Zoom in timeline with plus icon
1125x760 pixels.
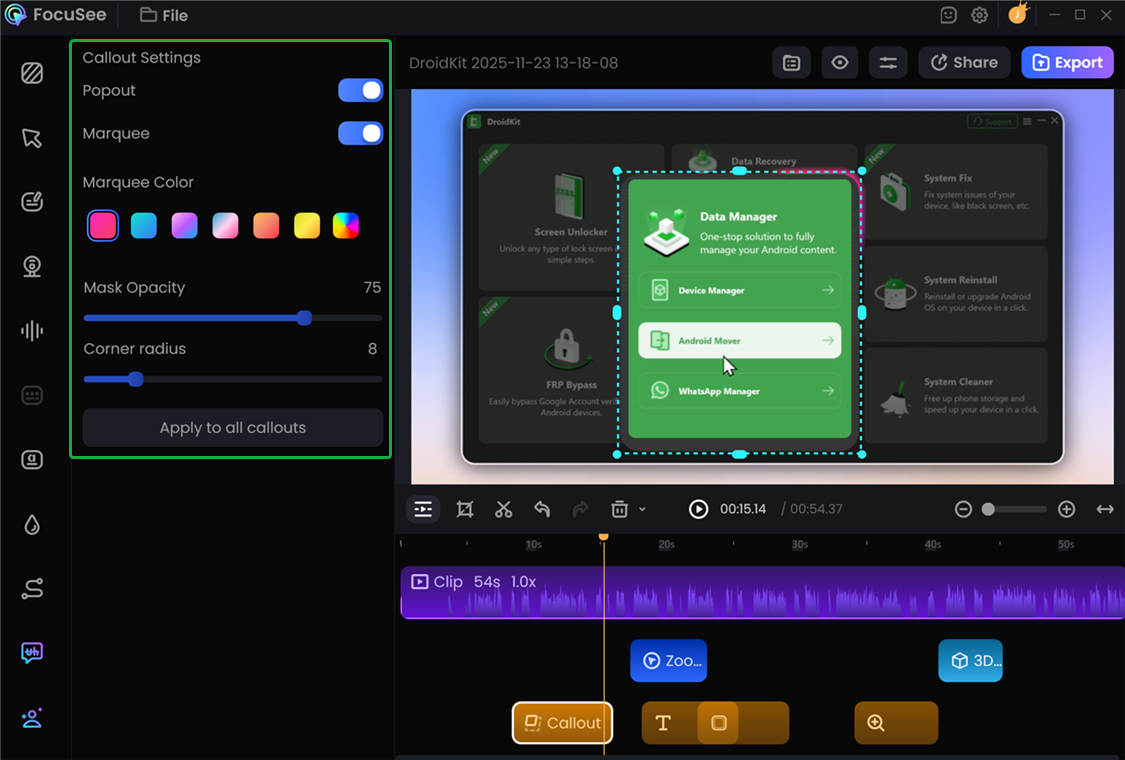pyautogui.click(x=1067, y=509)
